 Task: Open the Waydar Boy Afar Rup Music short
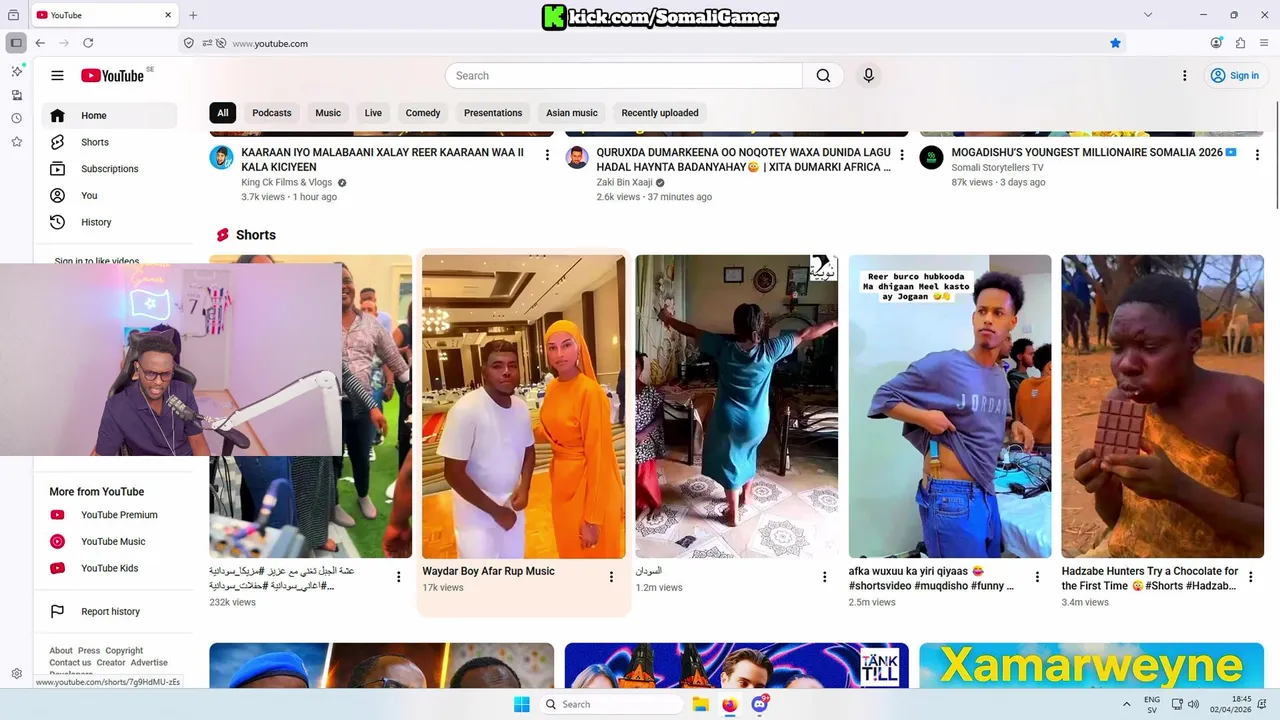[x=523, y=406]
